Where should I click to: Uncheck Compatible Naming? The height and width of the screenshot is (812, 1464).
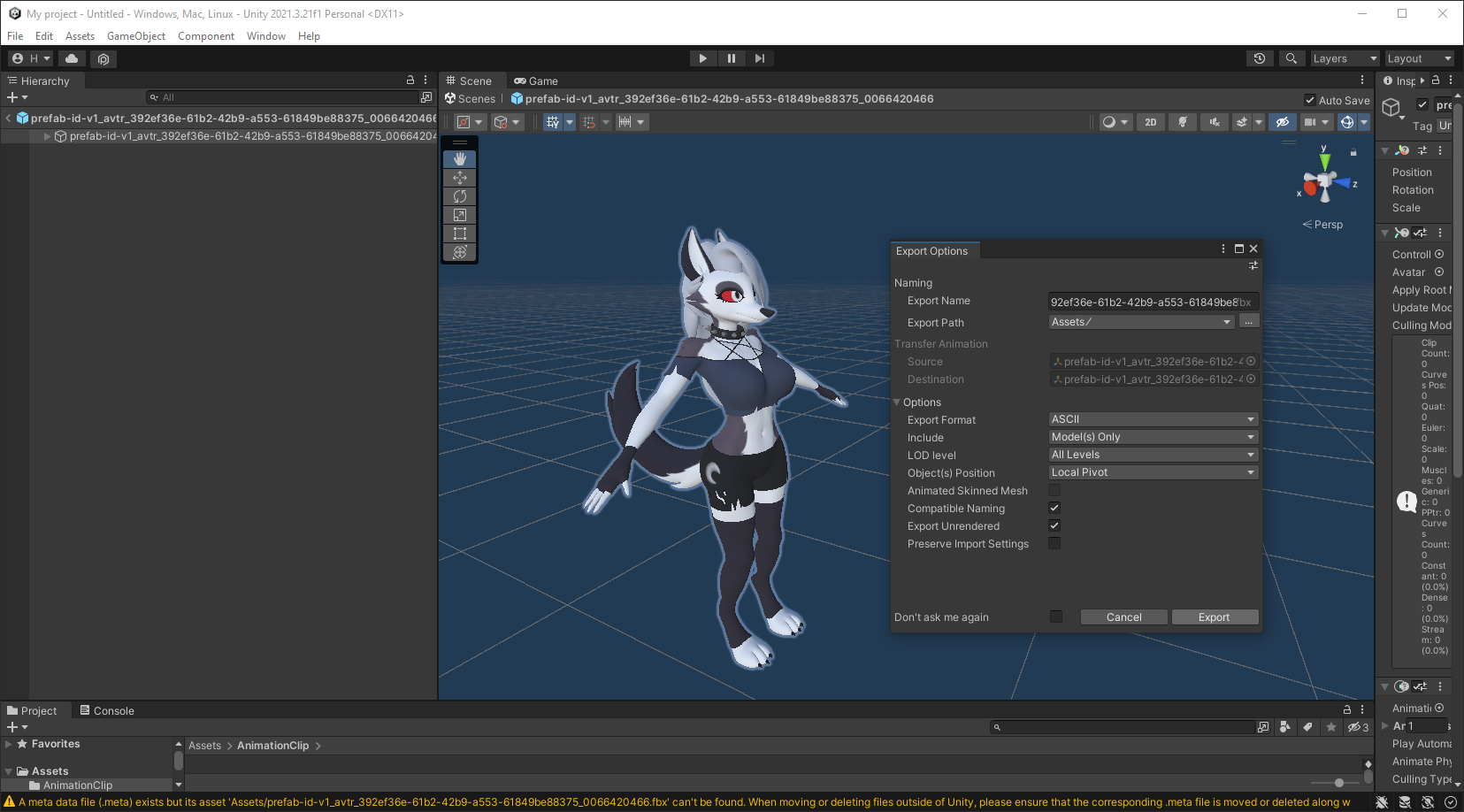click(x=1054, y=508)
